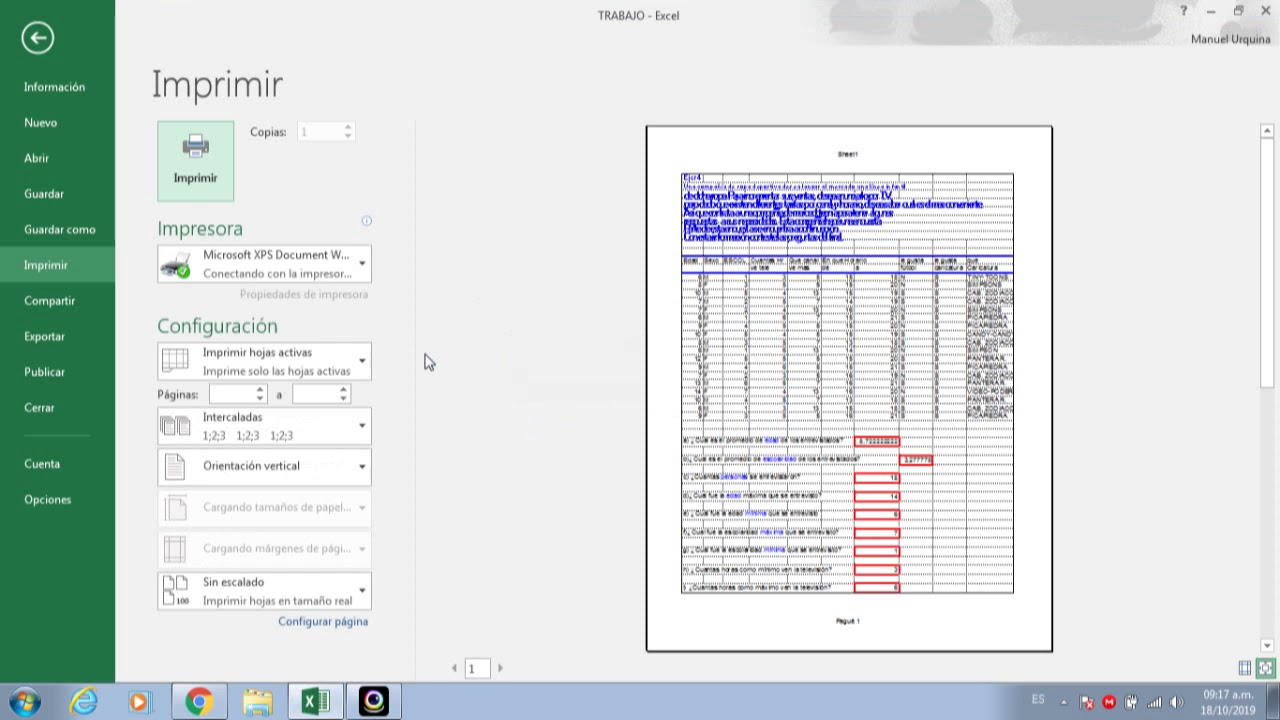This screenshot has height=720, width=1280.
Task: Open the Orientación vertical dropdown
Action: coord(264,466)
